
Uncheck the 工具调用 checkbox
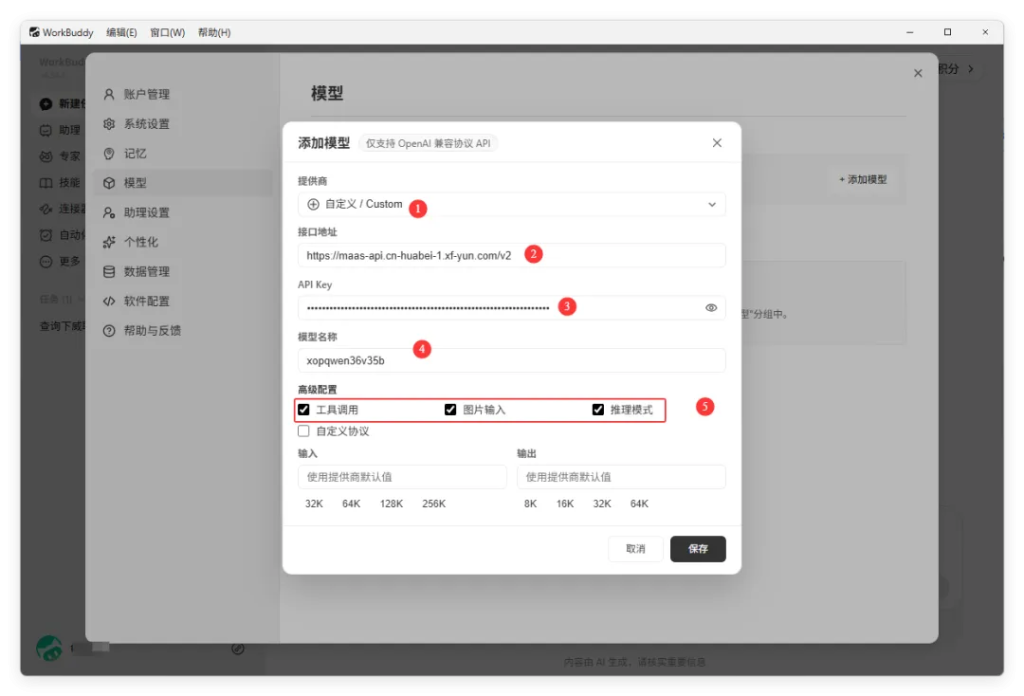click(304, 409)
